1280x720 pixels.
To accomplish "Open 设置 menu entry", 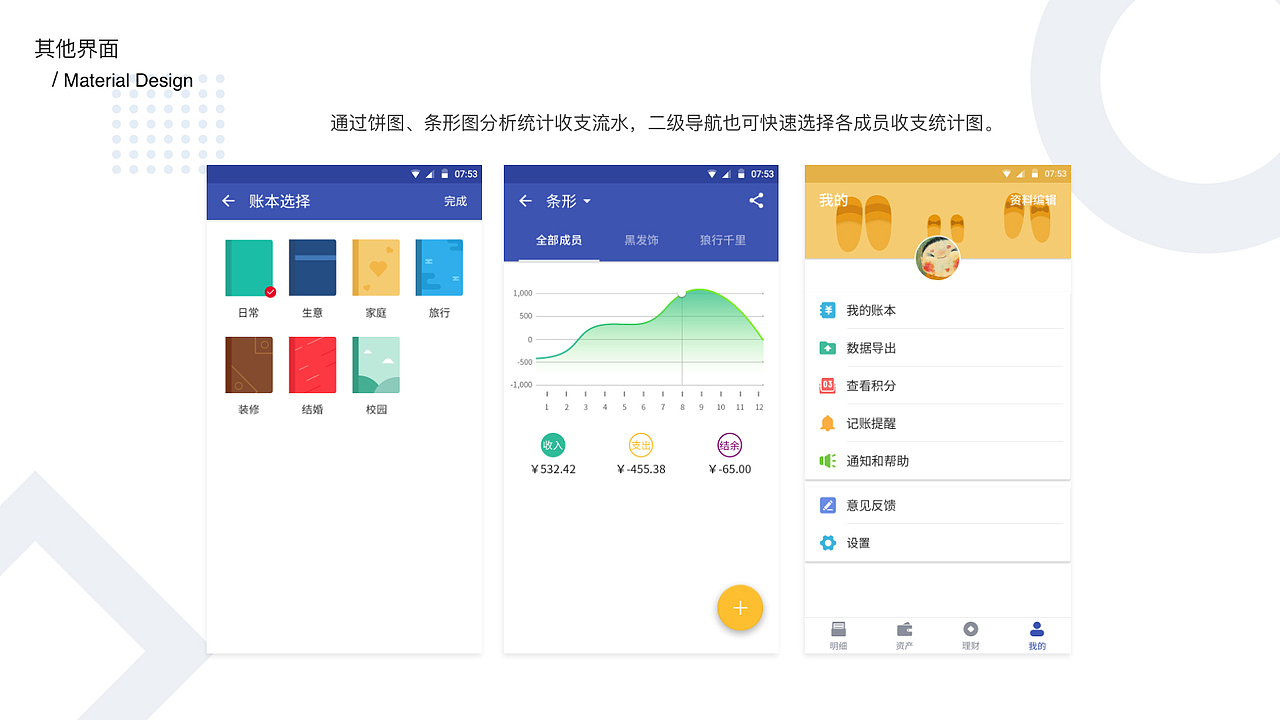I will coord(938,543).
